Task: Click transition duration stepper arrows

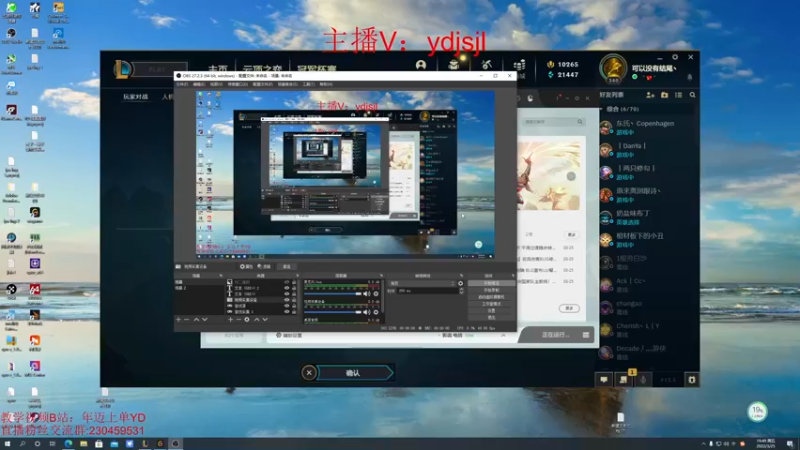Action: coord(461,291)
